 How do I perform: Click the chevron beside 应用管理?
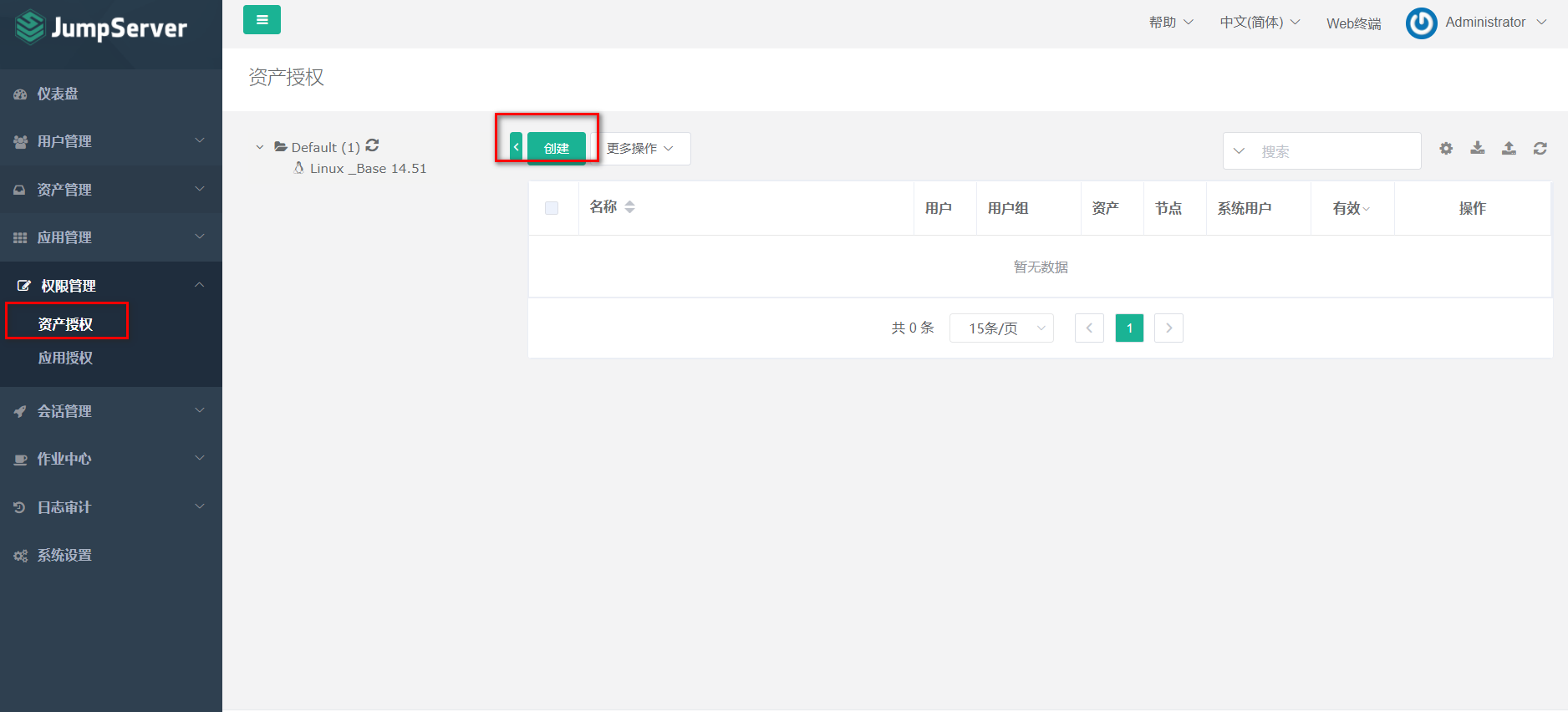(x=200, y=236)
